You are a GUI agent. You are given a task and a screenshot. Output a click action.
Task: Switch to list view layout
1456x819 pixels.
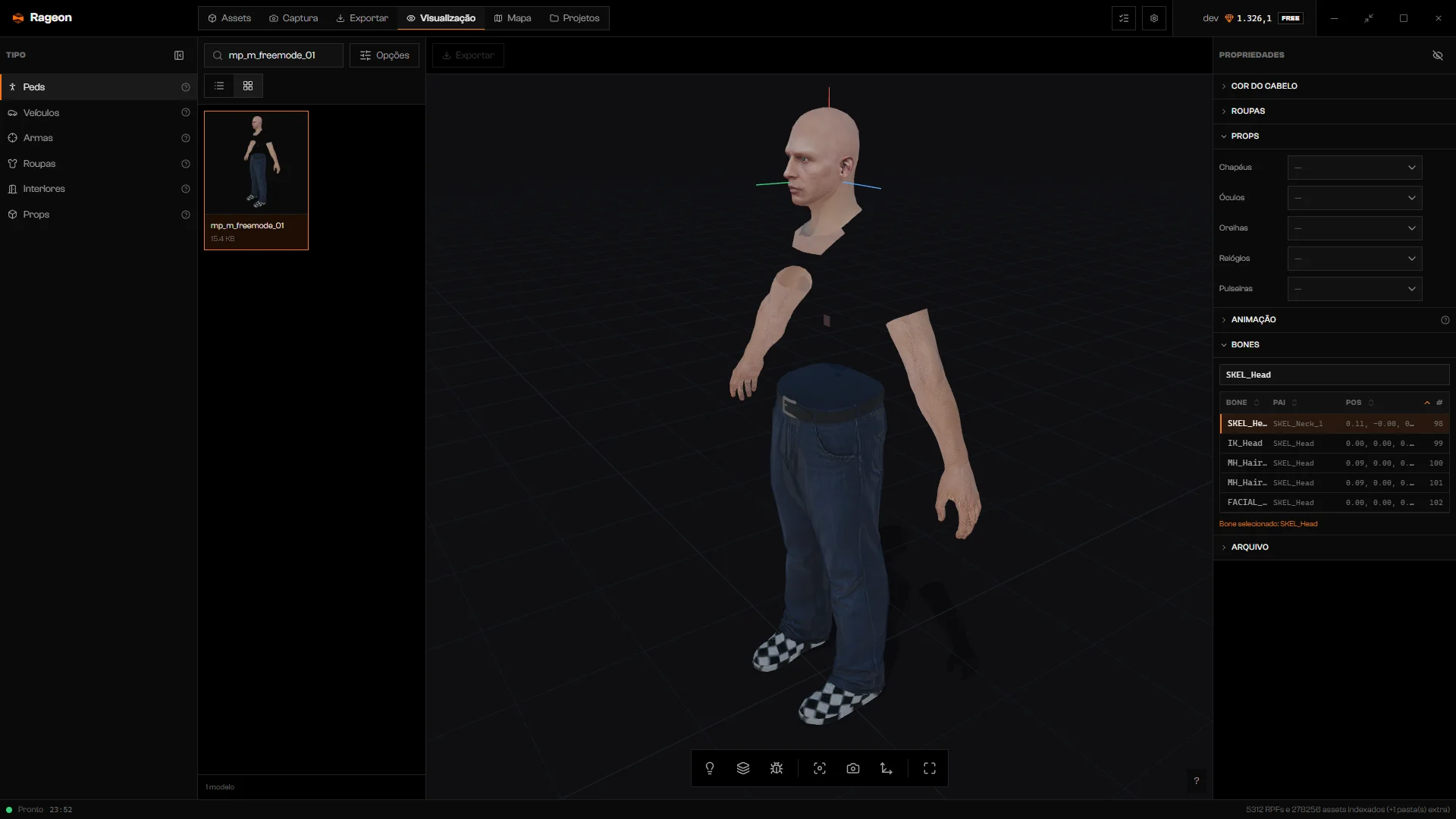point(219,86)
